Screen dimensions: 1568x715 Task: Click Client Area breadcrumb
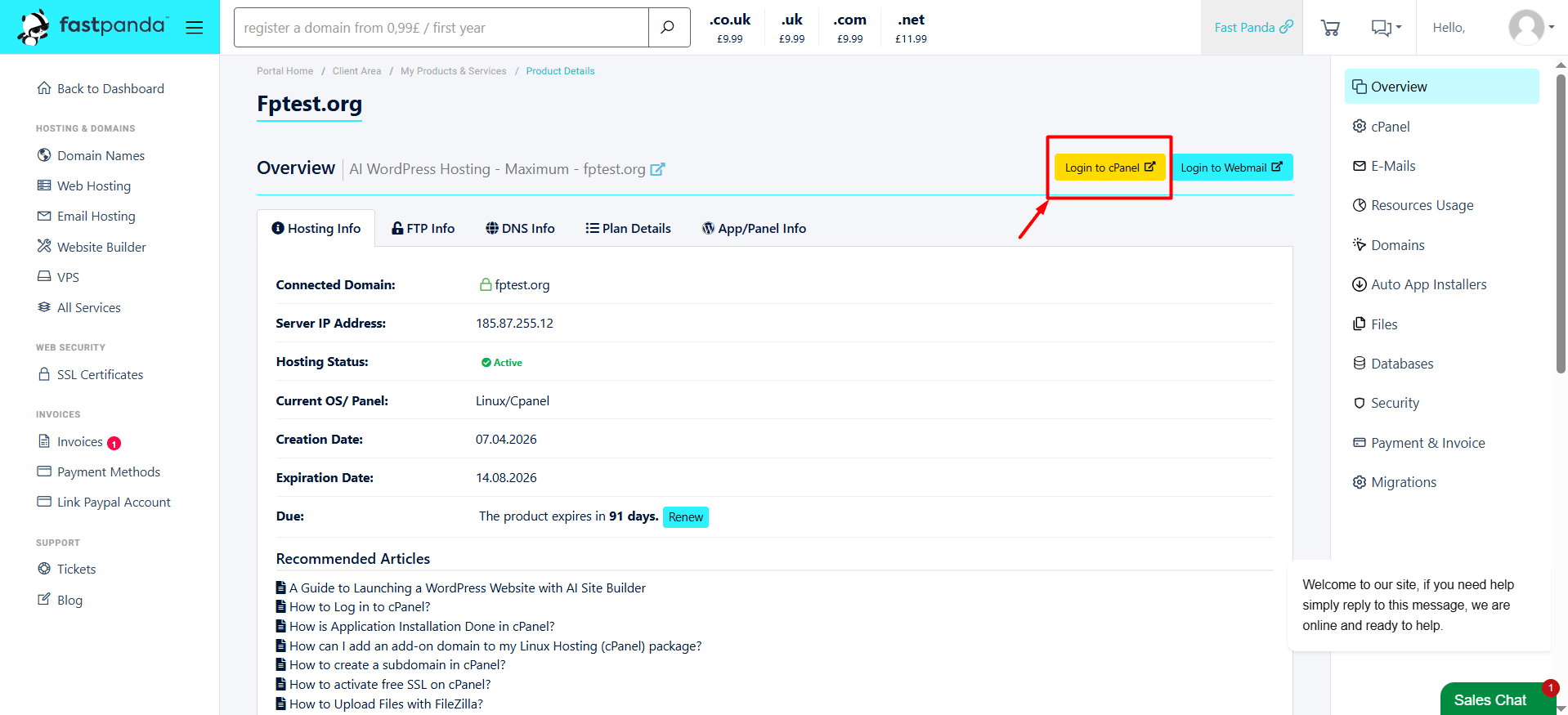(356, 71)
